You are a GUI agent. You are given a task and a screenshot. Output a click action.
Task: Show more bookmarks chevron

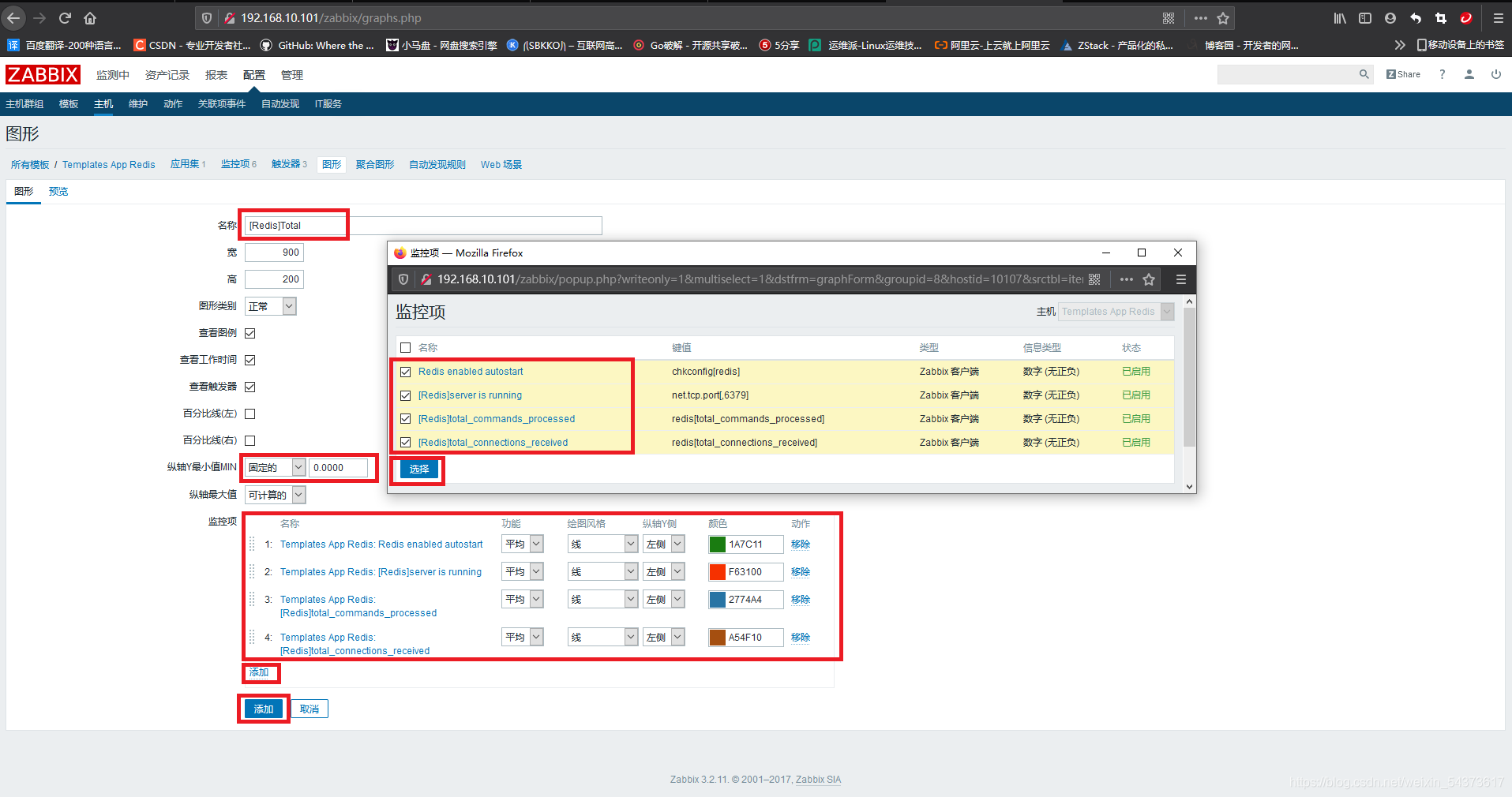pyautogui.click(x=1399, y=45)
